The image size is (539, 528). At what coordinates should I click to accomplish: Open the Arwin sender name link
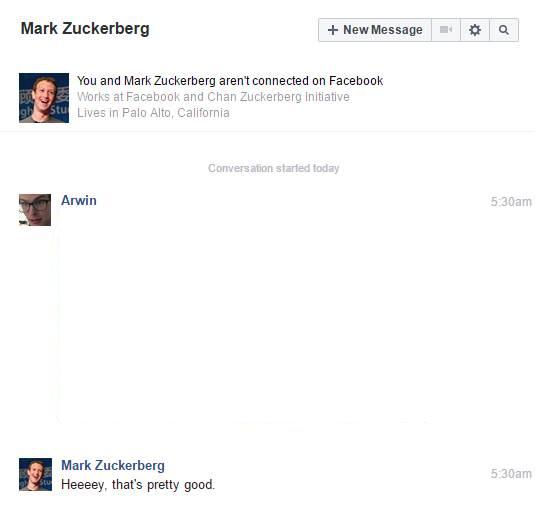coord(79,200)
